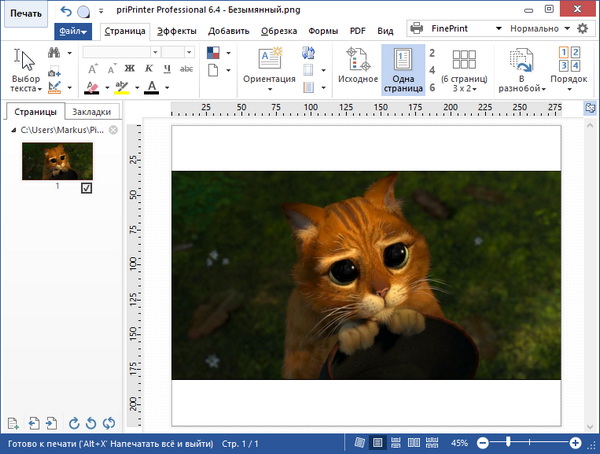Click the binoculars search icon
Viewport: 600px width, 454px height.
click(x=54, y=53)
